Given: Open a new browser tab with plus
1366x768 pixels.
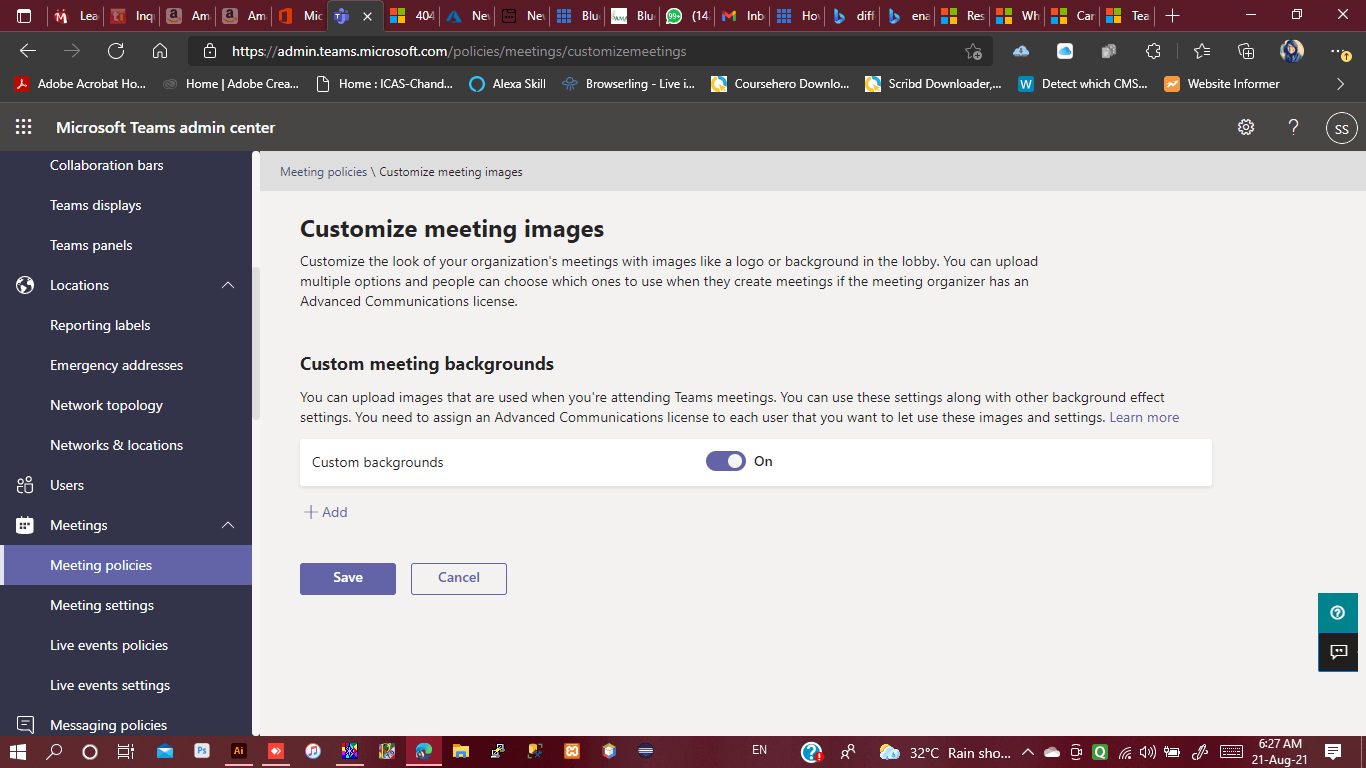Looking at the screenshot, I should (1173, 16).
